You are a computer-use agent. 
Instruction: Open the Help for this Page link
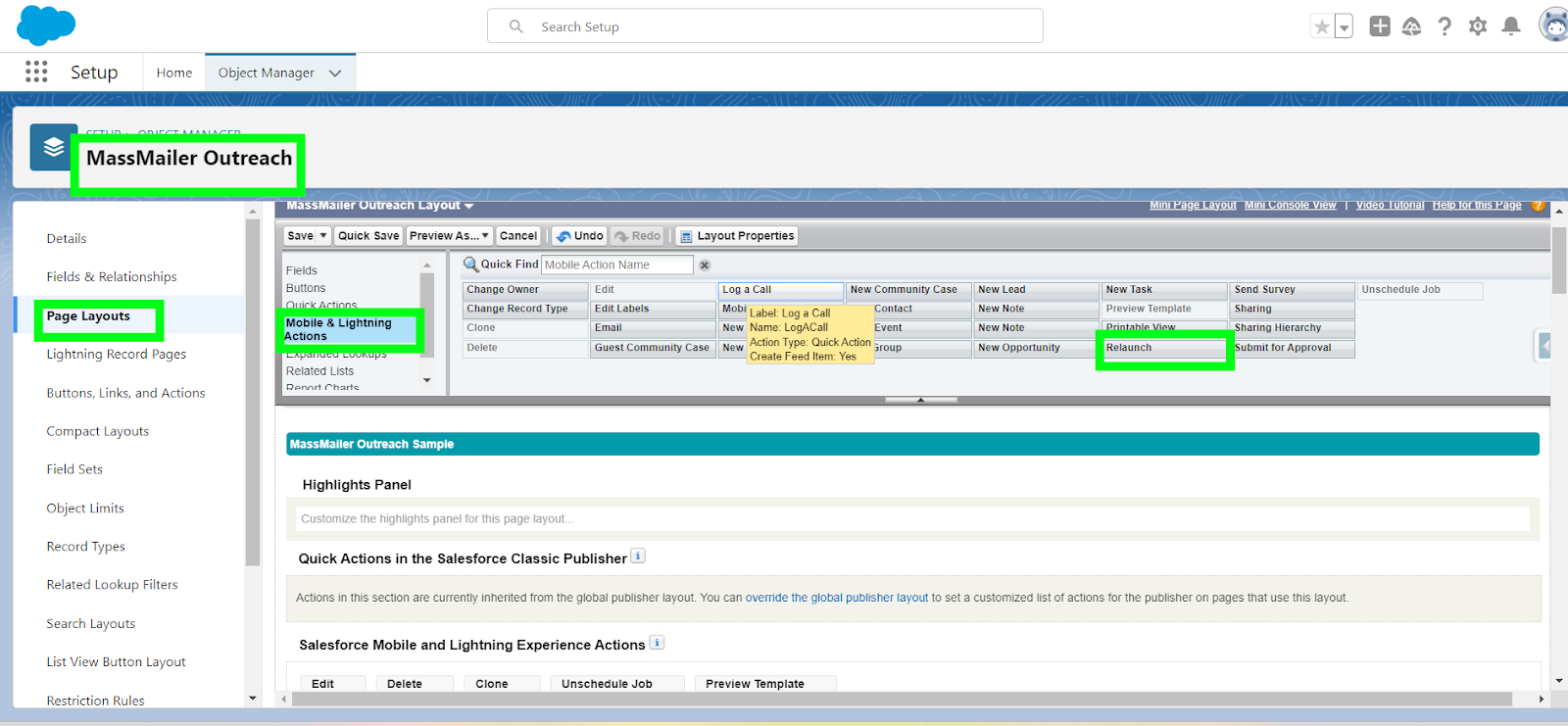coord(1477,205)
